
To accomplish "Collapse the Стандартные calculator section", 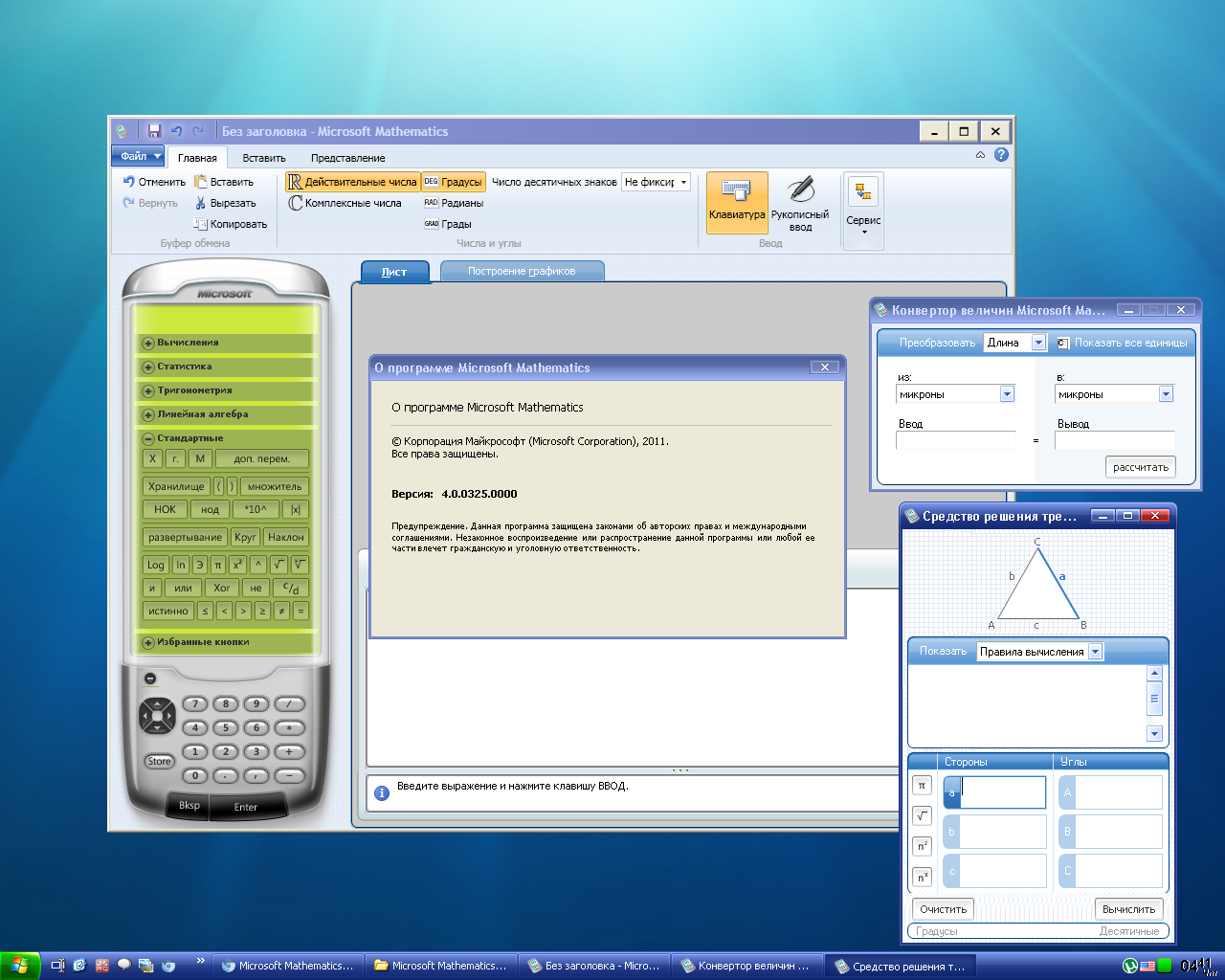I will coord(148,438).
